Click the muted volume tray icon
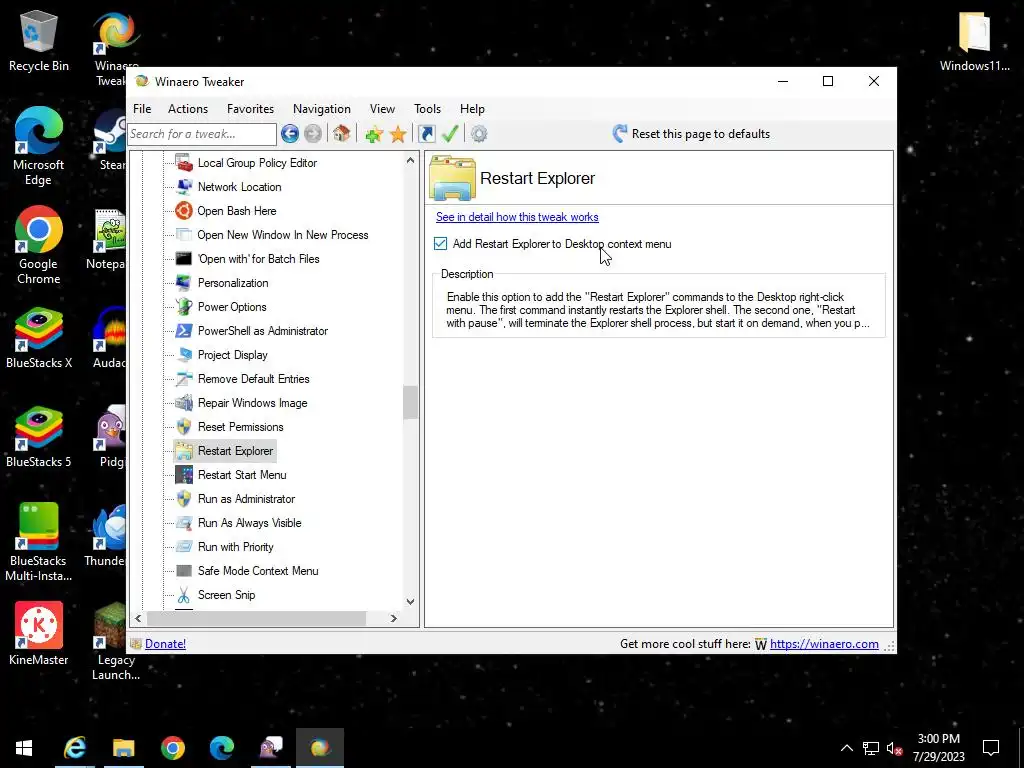The height and width of the screenshot is (768, 1024). click(895, 748)
